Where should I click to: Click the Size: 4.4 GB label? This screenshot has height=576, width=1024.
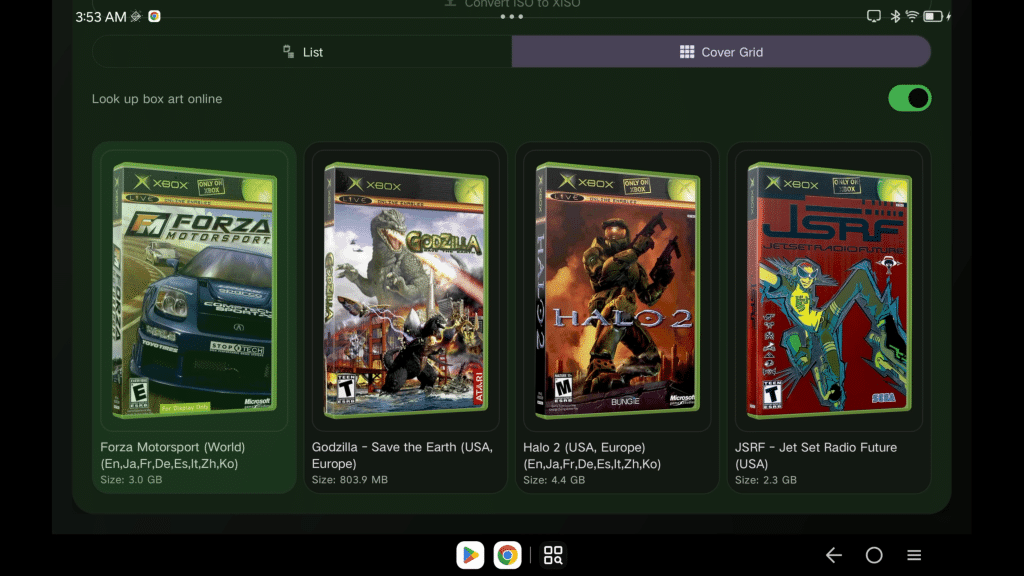click(554, 479)
